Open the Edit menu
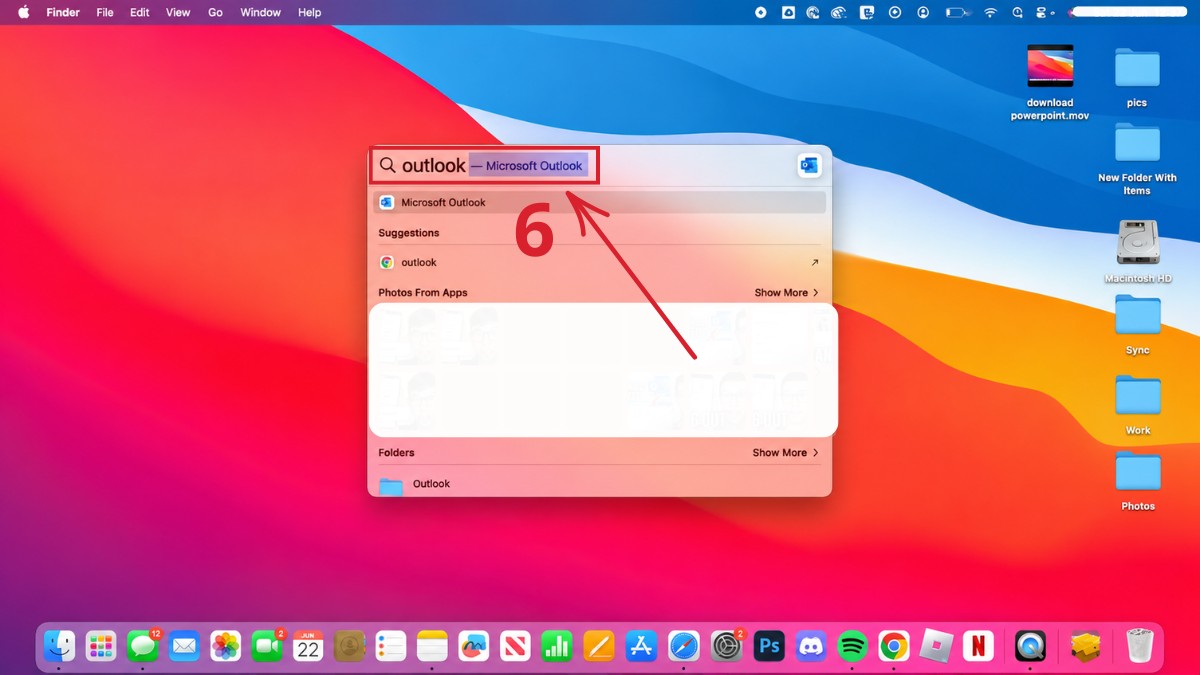This screenshot has height=675, width=1200. point(140,12)
